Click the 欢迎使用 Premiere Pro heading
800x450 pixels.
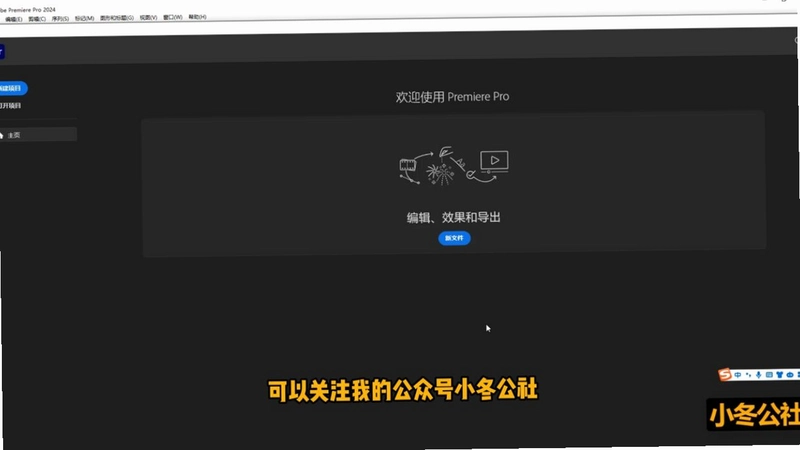point(453,97)
